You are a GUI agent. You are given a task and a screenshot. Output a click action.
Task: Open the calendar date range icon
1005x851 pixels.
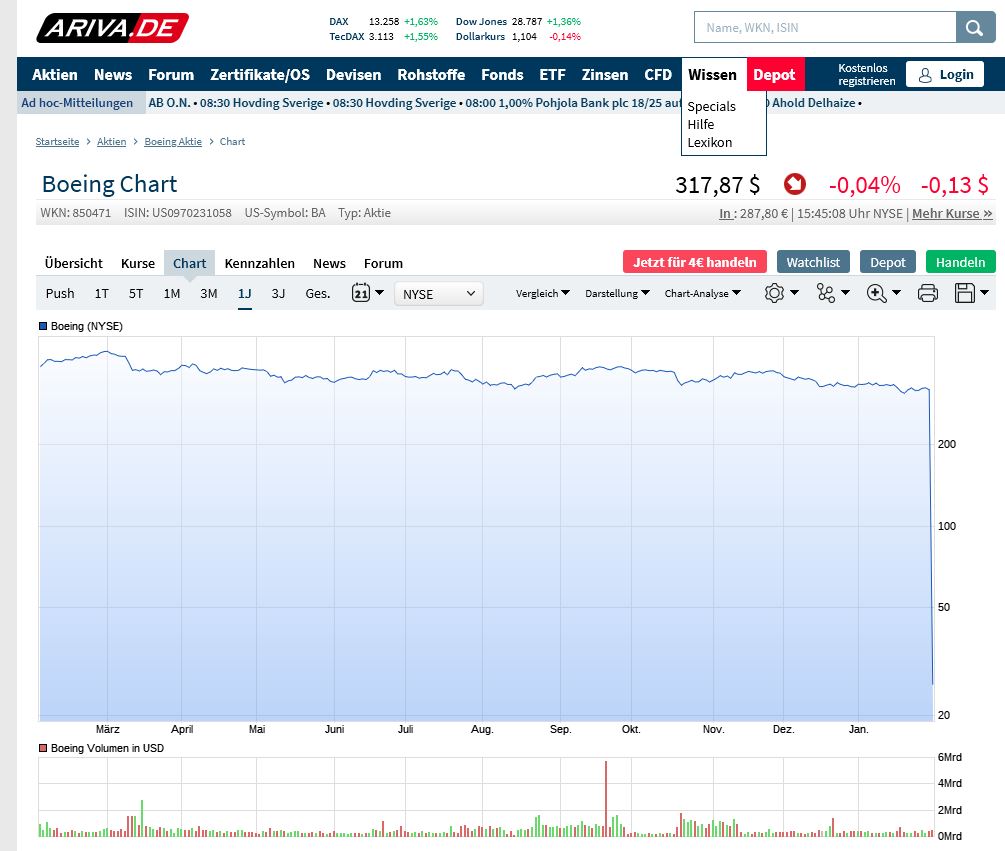361,293
